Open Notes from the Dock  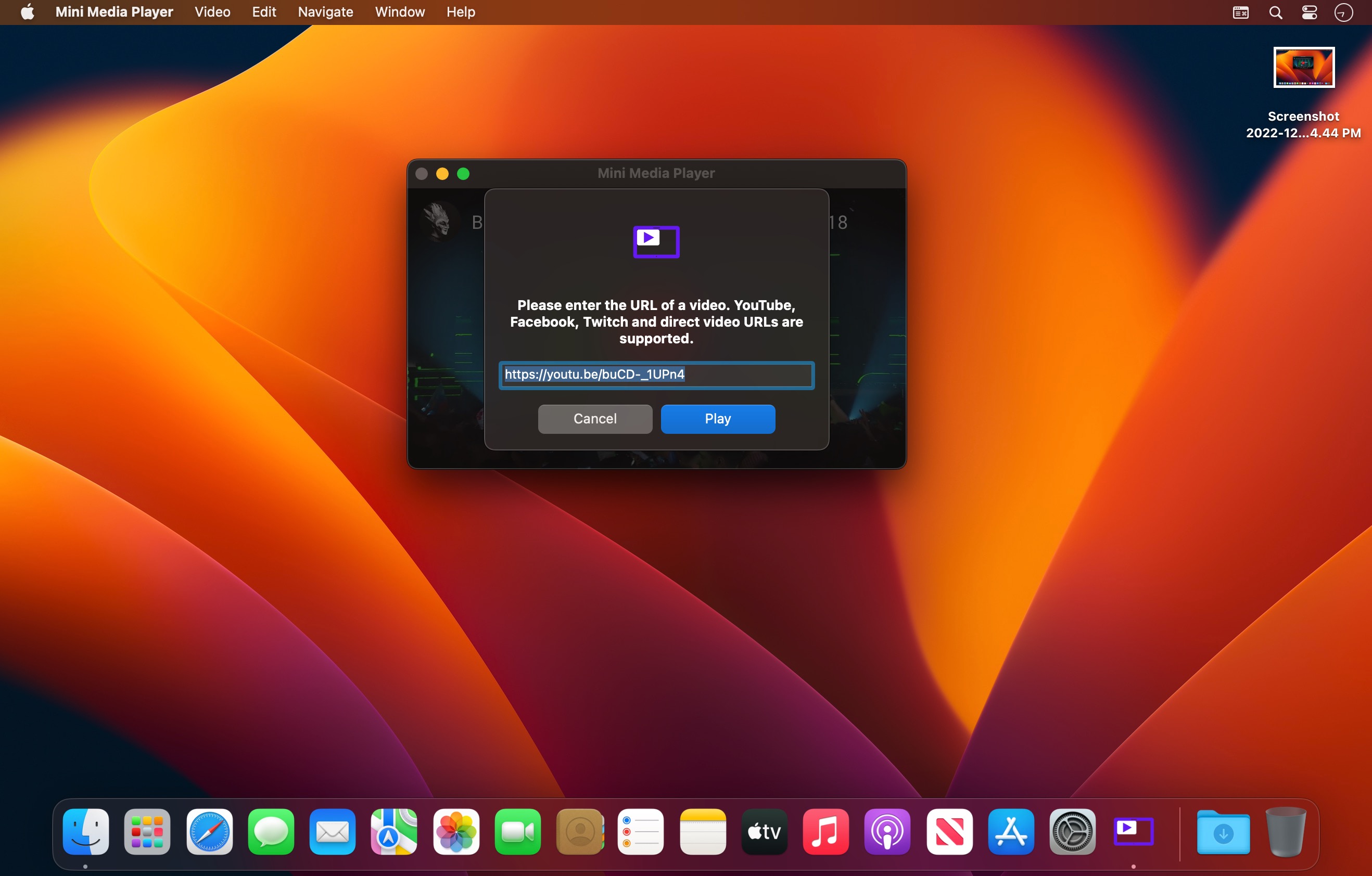click(x=703, y=831)
